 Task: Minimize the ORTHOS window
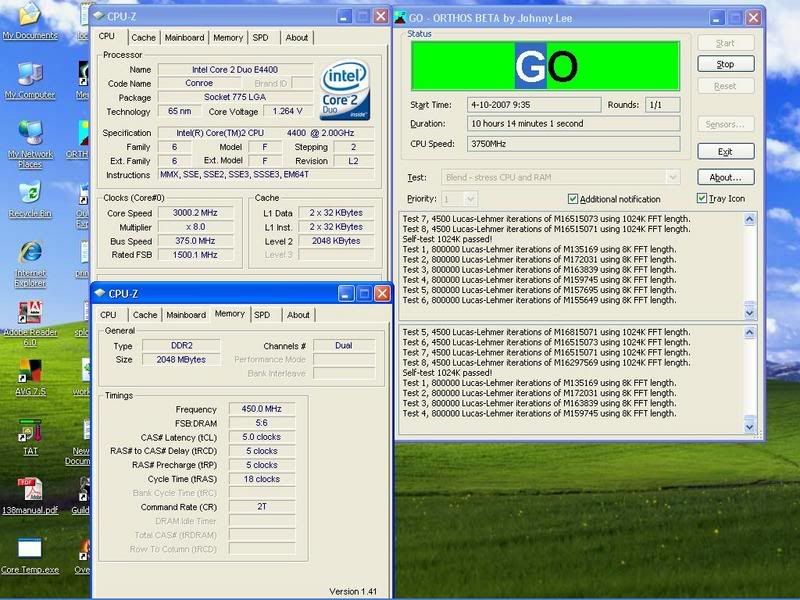(x=716, y=18)
